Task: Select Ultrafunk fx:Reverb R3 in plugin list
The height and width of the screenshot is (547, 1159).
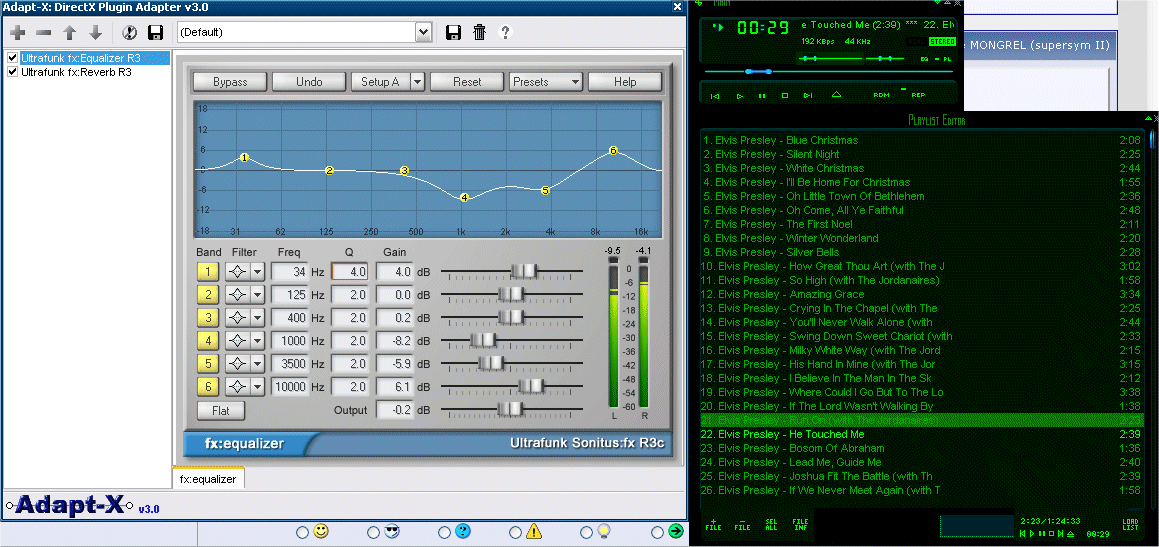Action: click(x=76, y=72)
